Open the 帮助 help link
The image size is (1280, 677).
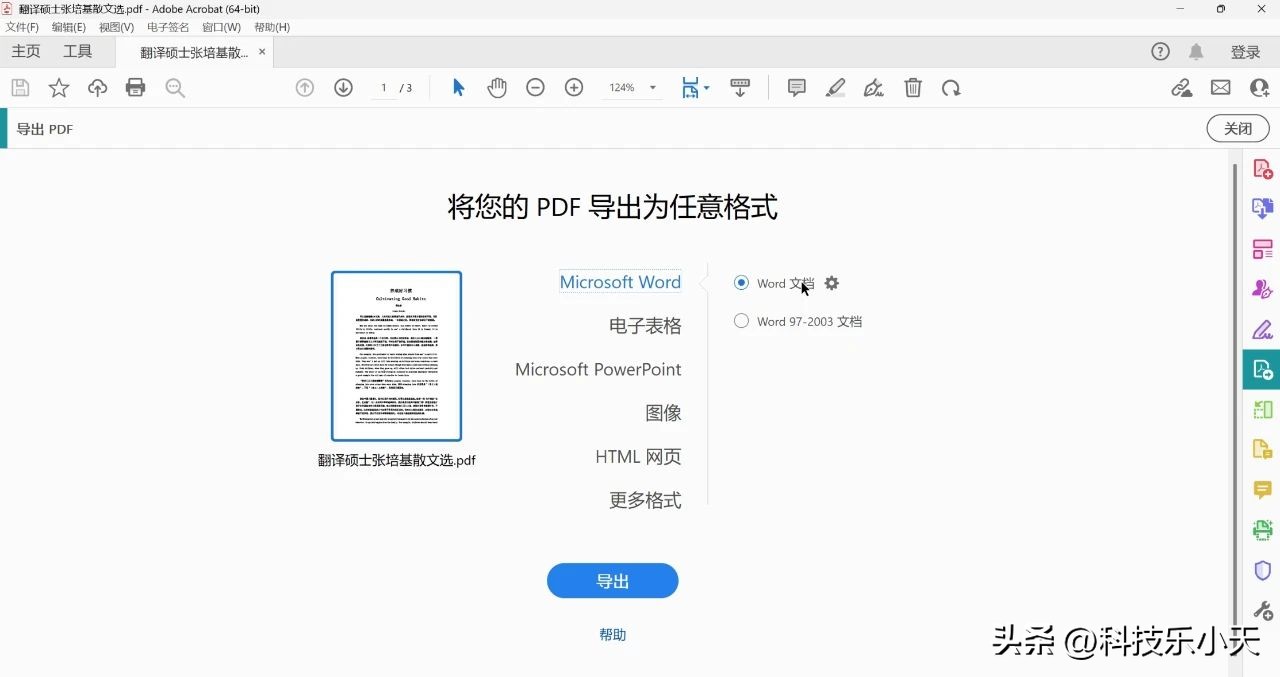click(x=612, y=634)
